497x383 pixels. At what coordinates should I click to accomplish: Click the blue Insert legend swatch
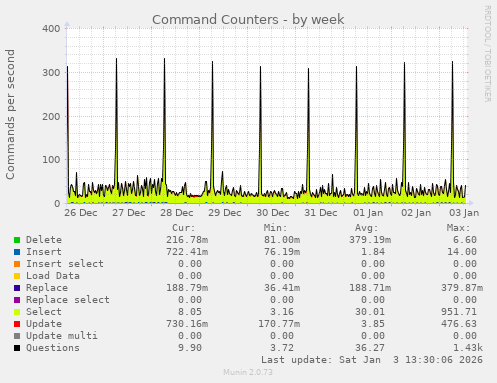(x=17, y=252)
